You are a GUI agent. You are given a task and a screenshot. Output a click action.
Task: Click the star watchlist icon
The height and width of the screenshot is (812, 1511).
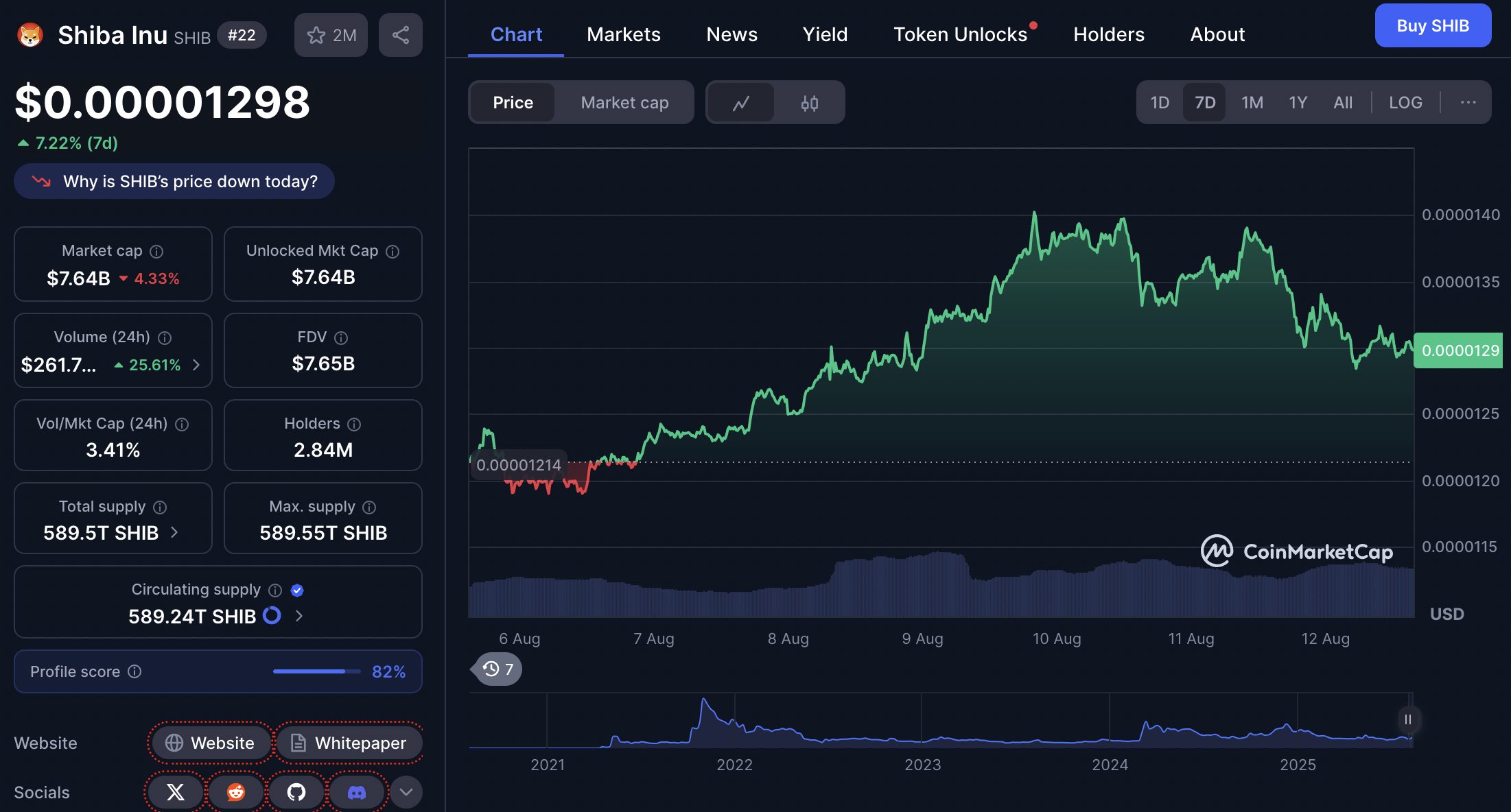click(x=316, y=35)
